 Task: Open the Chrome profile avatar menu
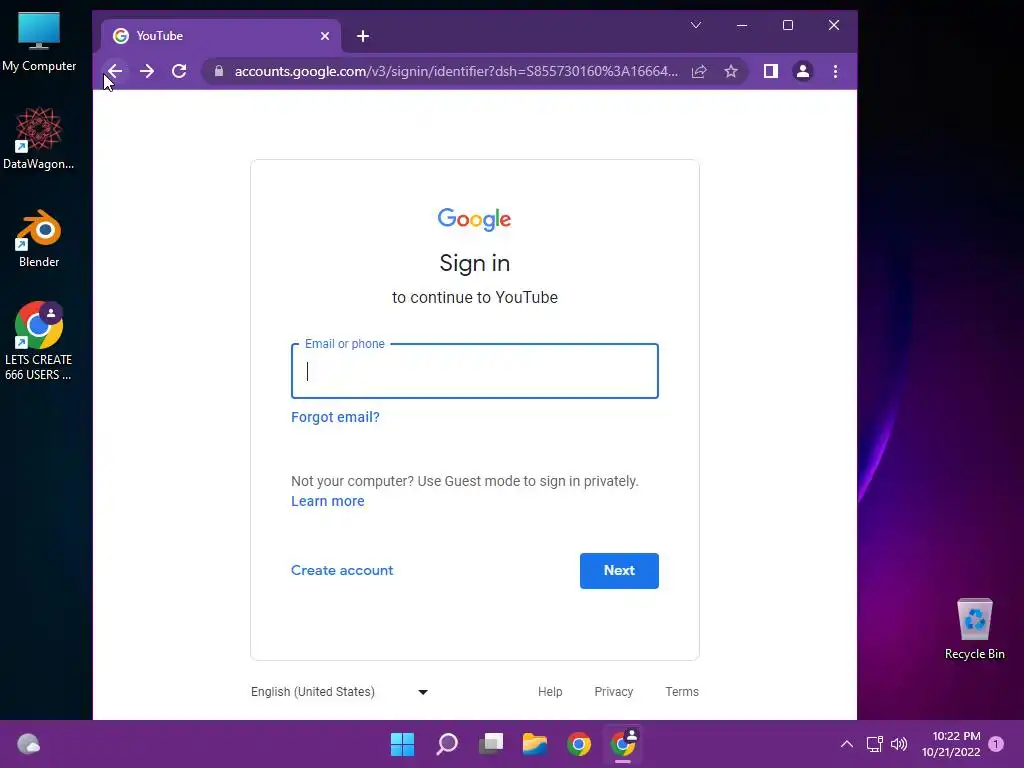tap(803, 71)
